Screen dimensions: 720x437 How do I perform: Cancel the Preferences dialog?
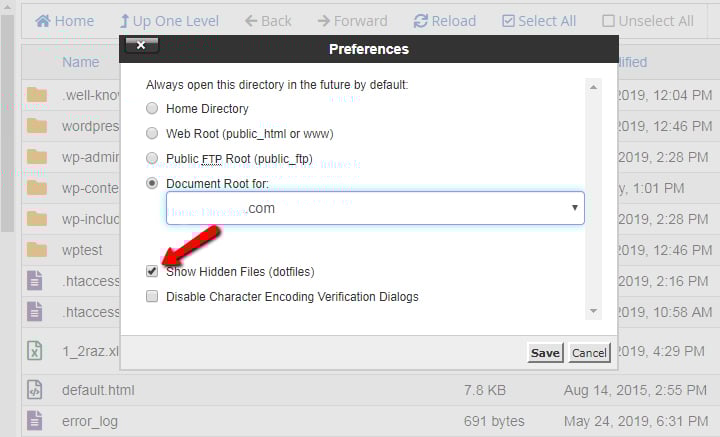[x=589, y=353]
